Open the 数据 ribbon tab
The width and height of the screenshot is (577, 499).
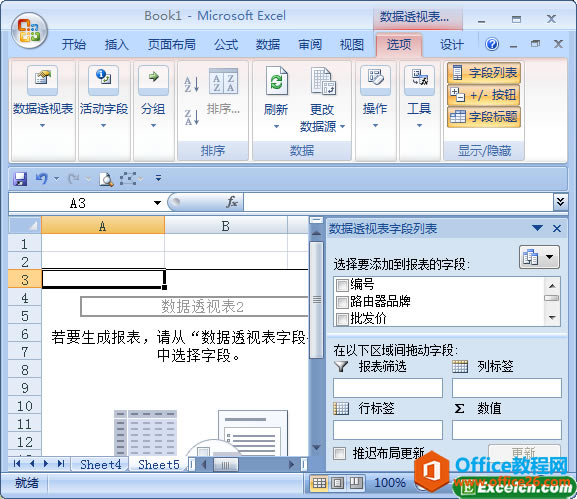[x=268, y=45]
